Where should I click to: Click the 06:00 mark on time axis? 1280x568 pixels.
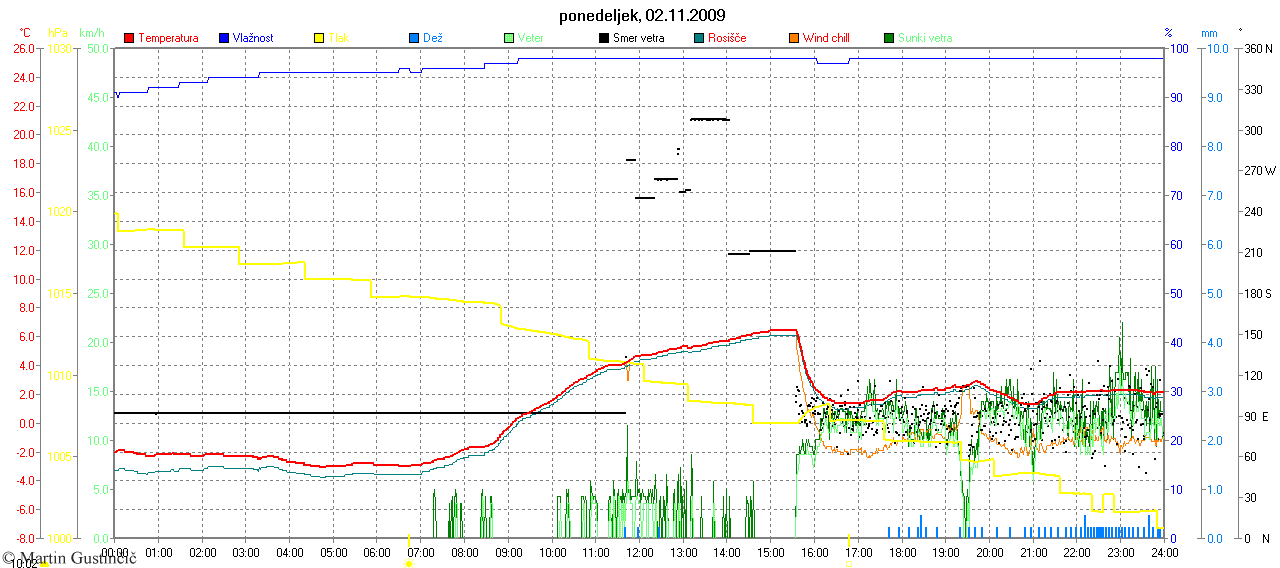tap(377, 552)
